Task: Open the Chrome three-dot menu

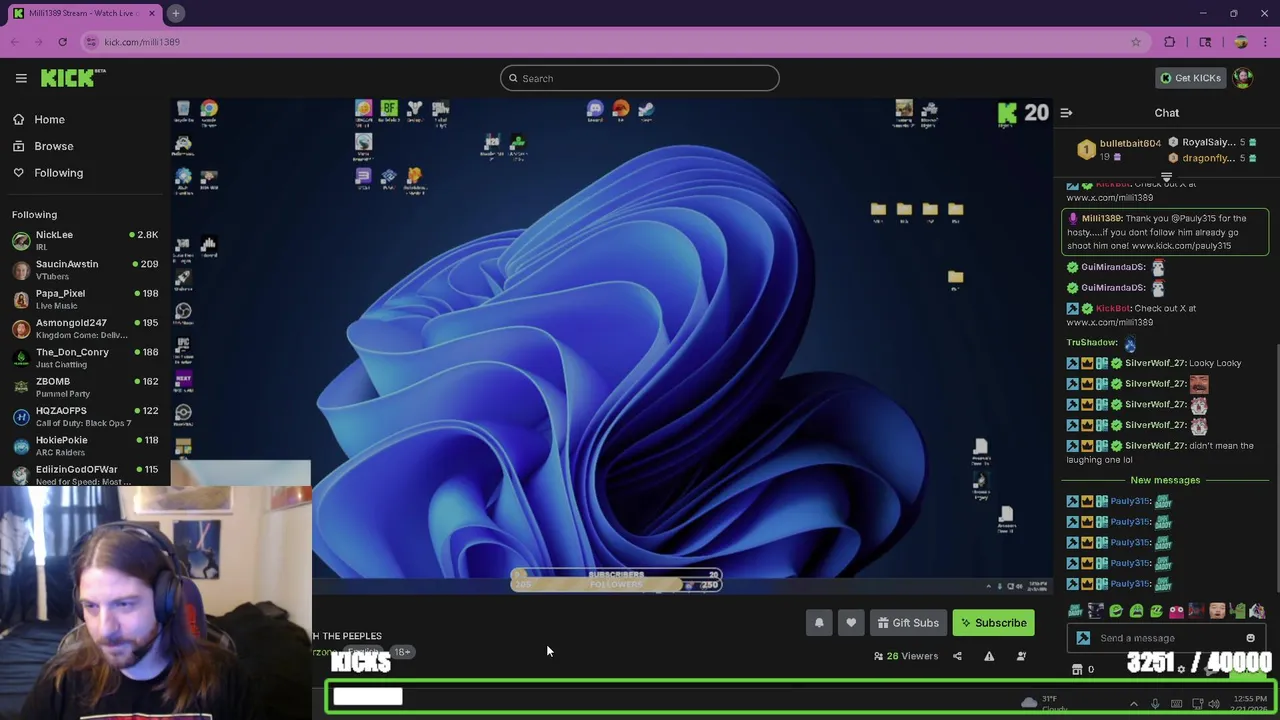Action: coord(1266,42)
